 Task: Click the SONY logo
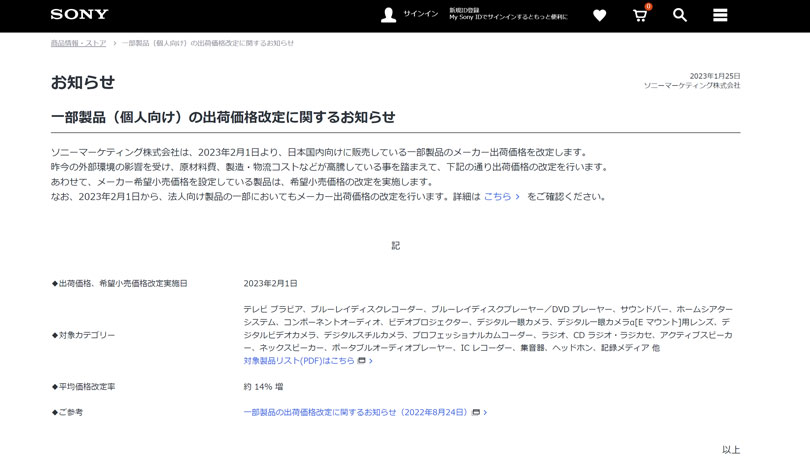79,14
